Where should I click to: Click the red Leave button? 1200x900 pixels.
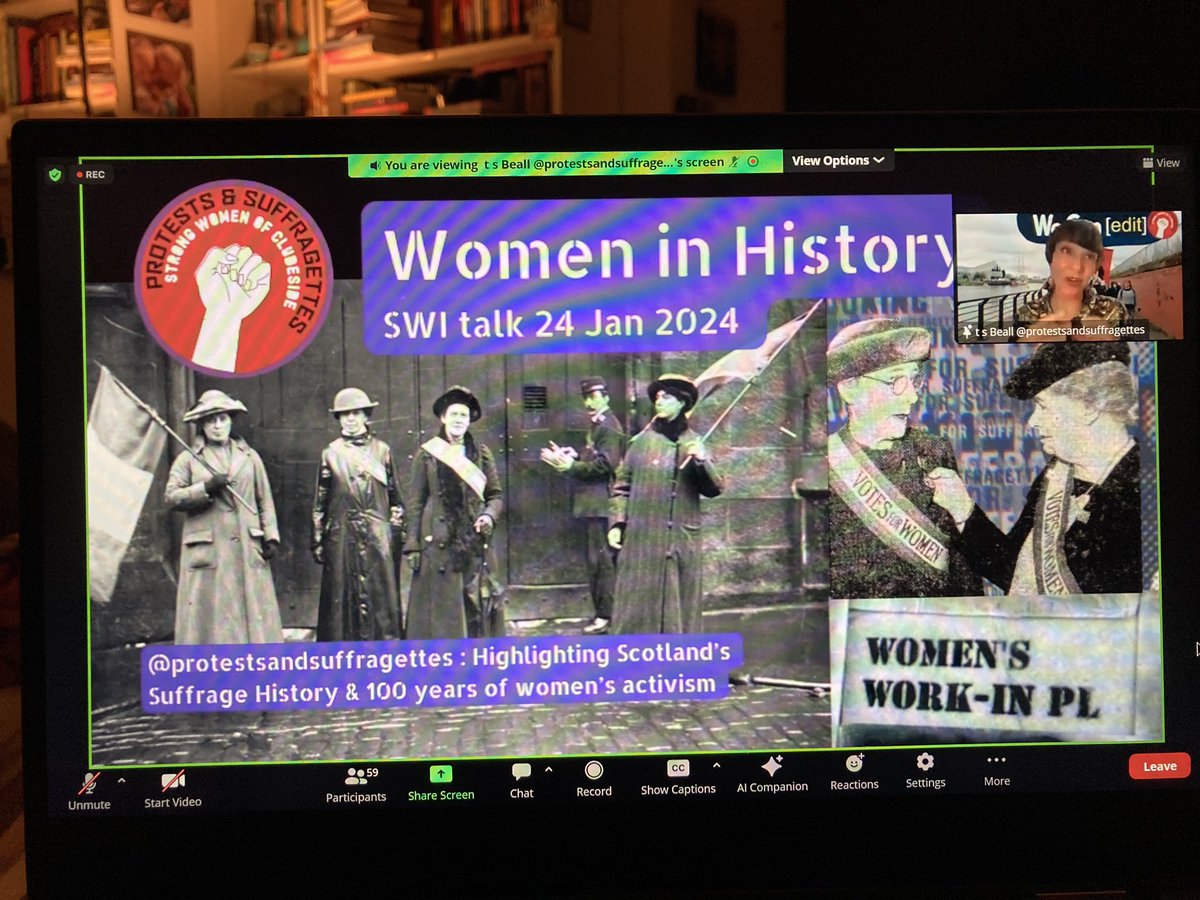pos(1160,766)
